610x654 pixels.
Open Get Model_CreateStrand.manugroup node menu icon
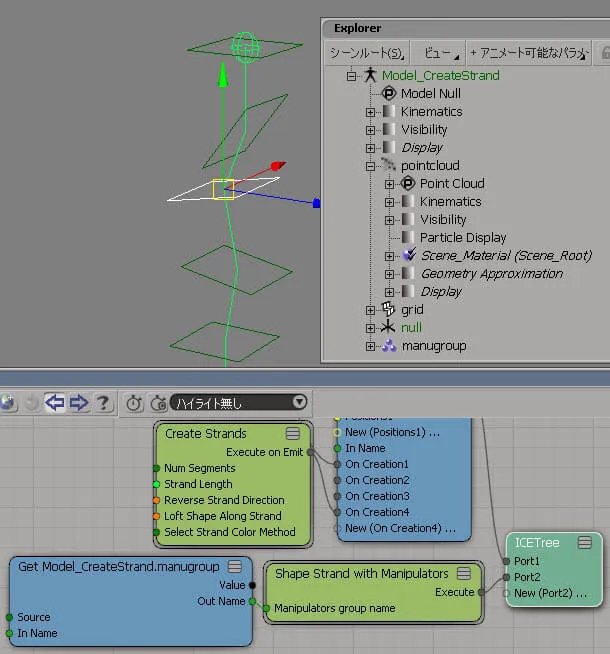(x=235, y=566)
